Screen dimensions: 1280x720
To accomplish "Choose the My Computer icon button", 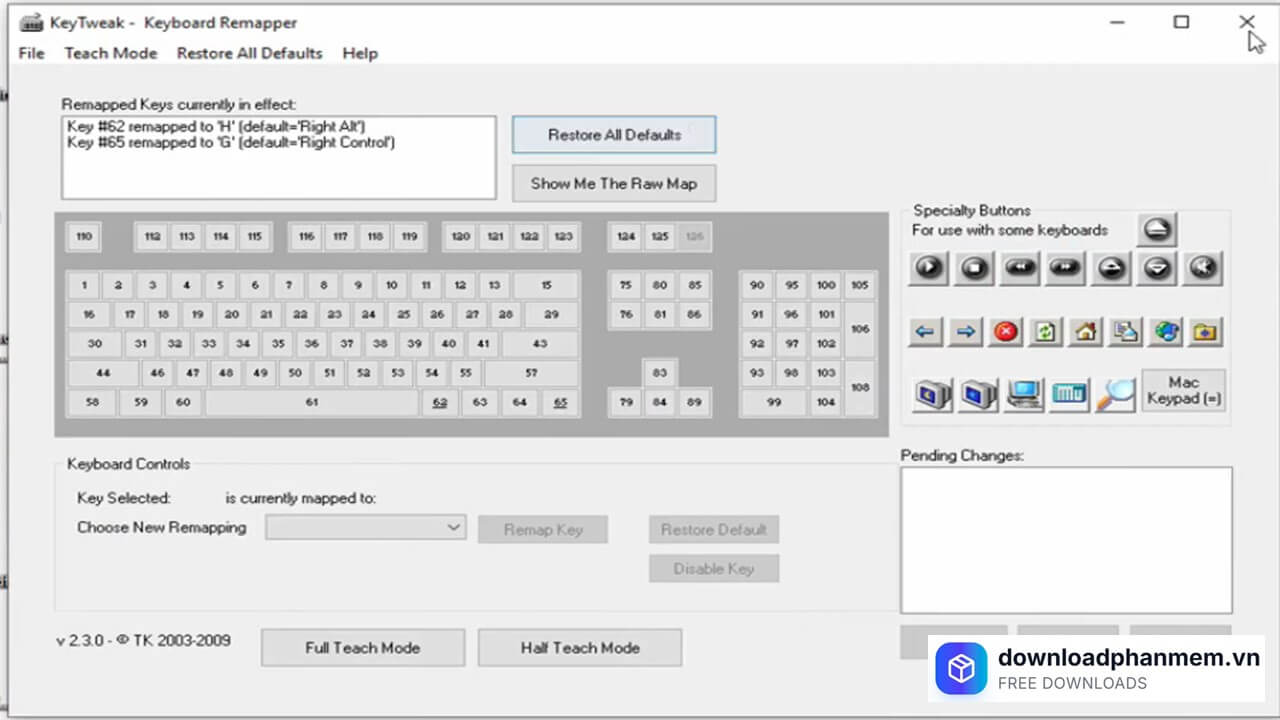I will [1024, 394].
